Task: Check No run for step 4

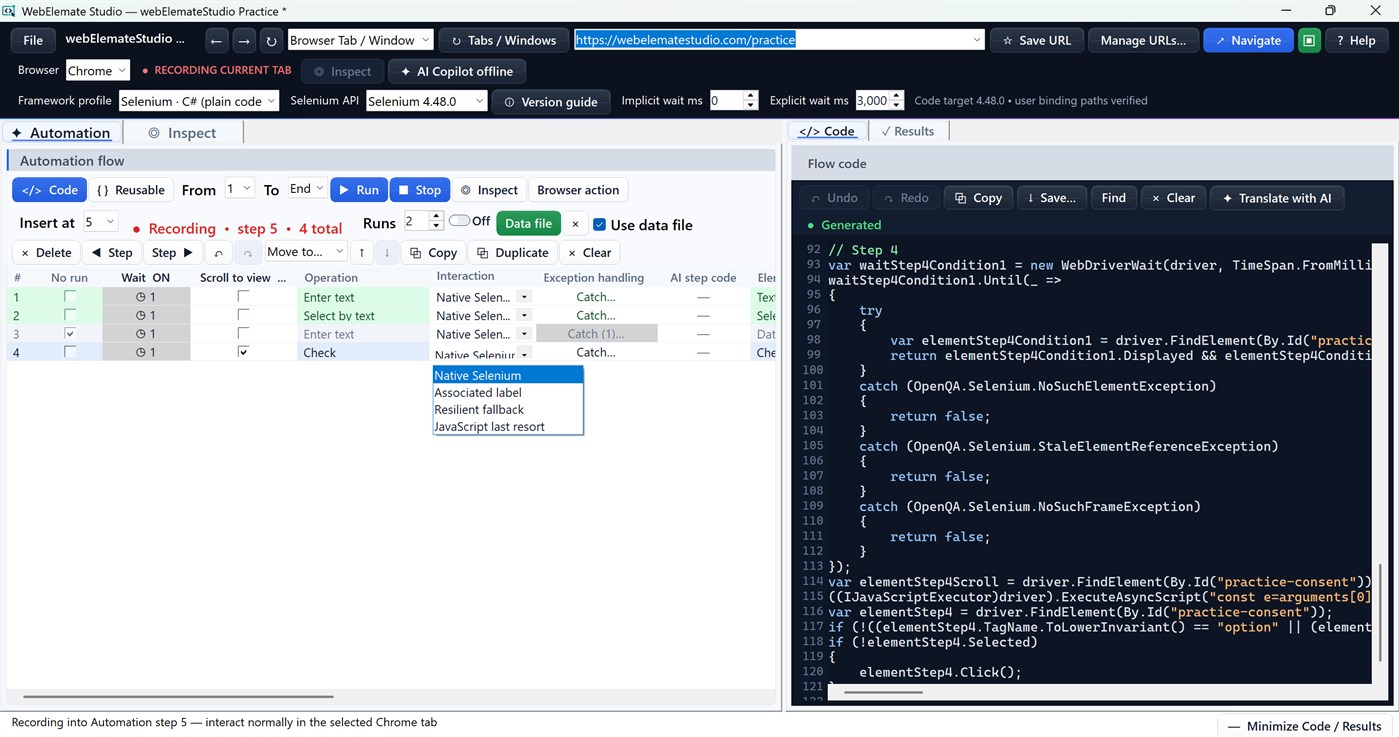Action: click(x=70, y=352)
